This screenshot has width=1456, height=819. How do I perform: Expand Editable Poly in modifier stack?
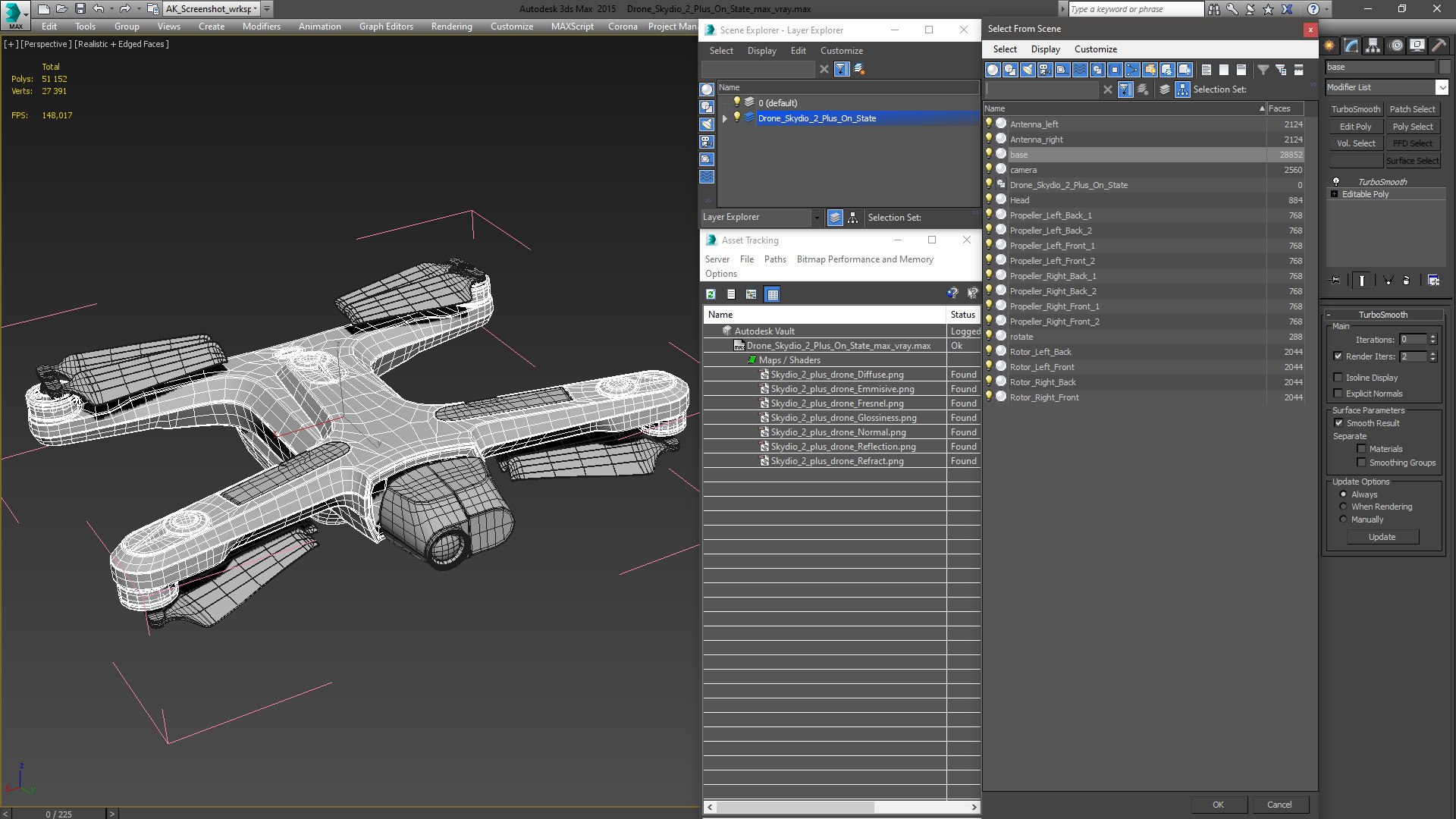(1335, 194)
